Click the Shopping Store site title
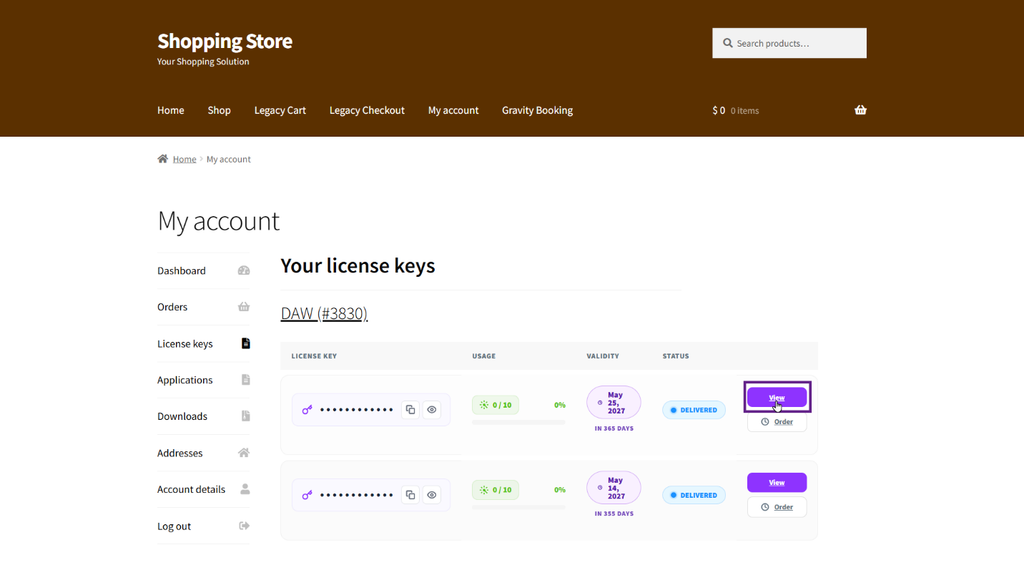Screen dimensions: 1024x573 pos(225,41)
